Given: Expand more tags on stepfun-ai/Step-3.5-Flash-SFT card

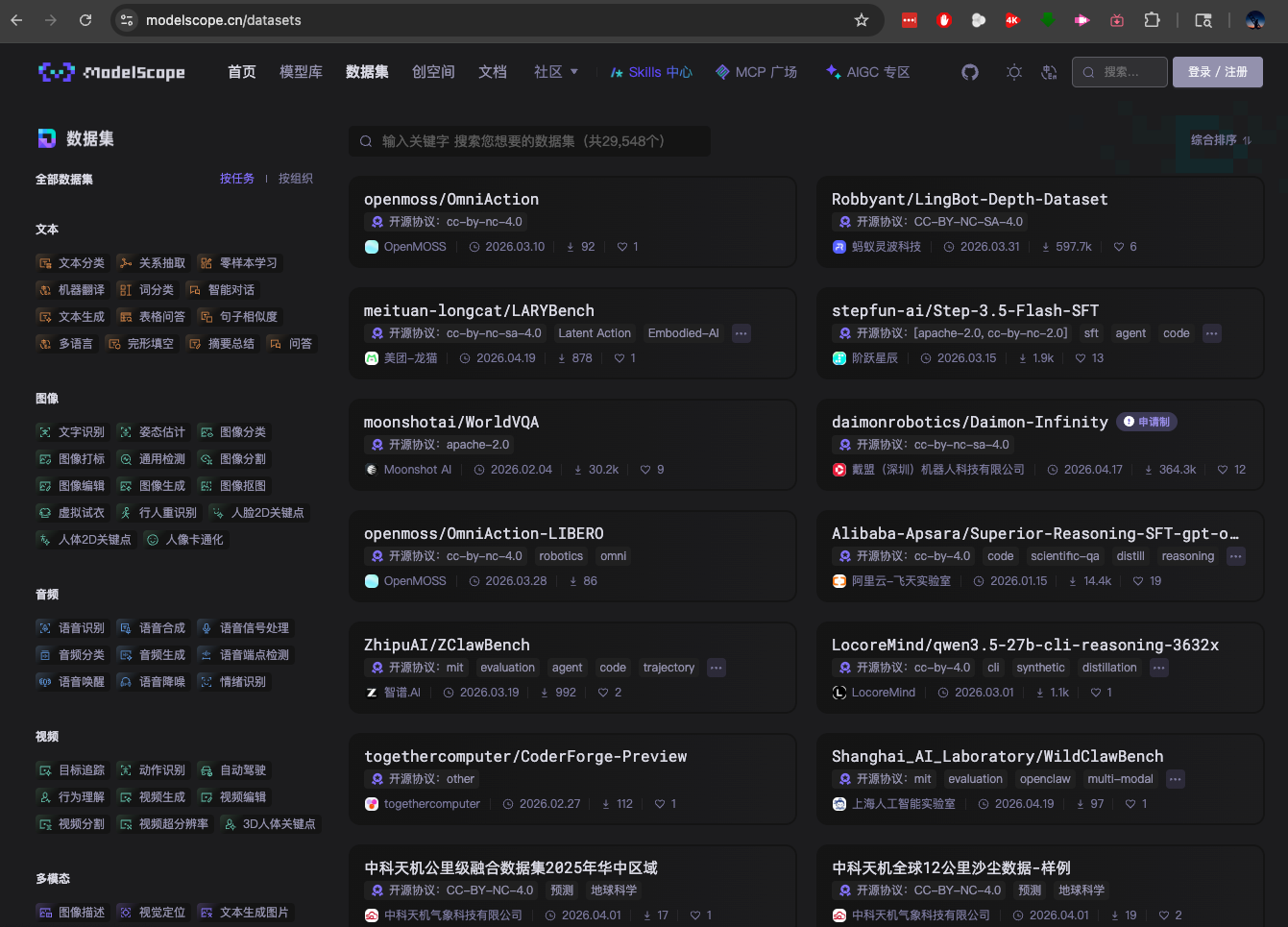Looking at the screenshot, I should coord(1212,333).
